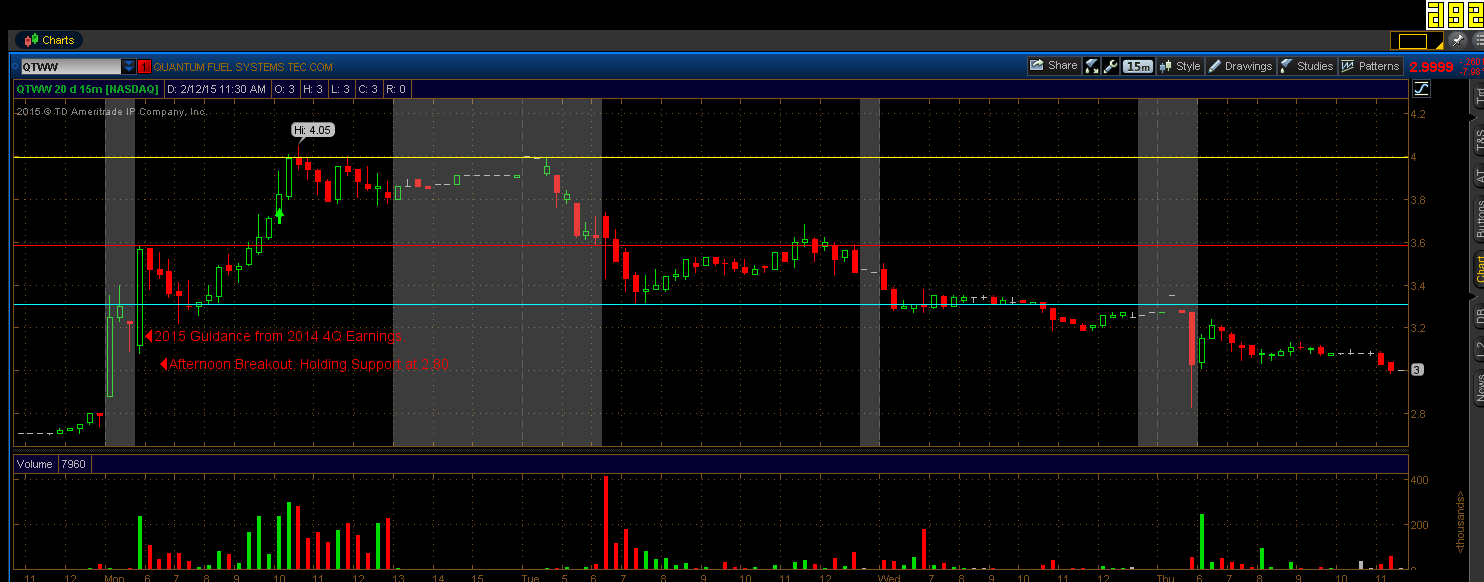Click the R: 0 range readout
Screen dimensions: 1484x582
[x=394, y=89]
